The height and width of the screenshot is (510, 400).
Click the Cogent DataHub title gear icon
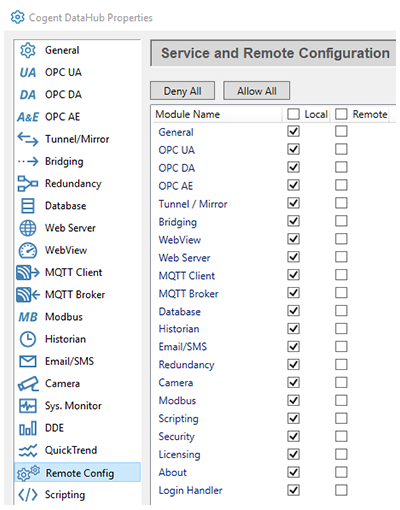pyautogui.click(x=17, y=17)
